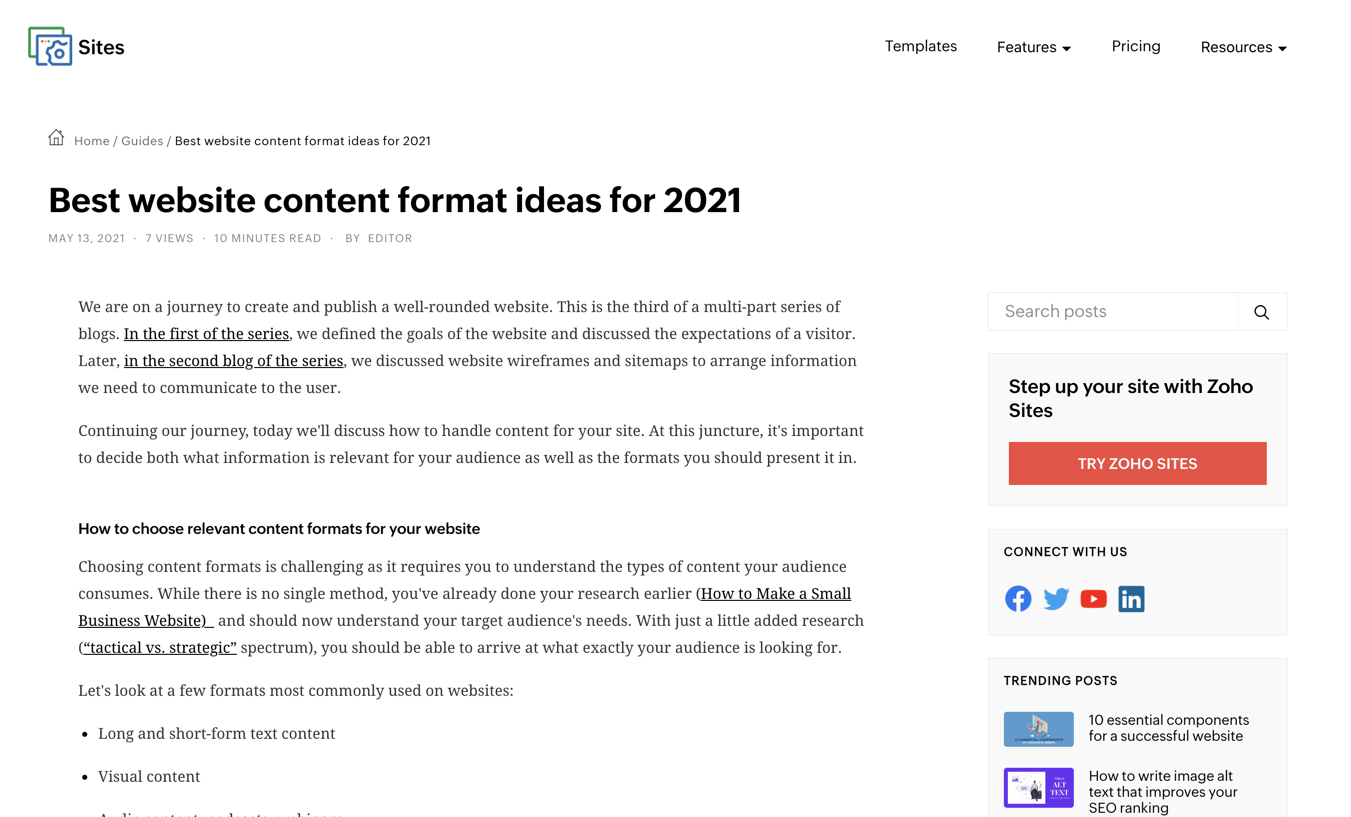
Task: Open "tactical vs. strategic" link
Action: (160, 648)
